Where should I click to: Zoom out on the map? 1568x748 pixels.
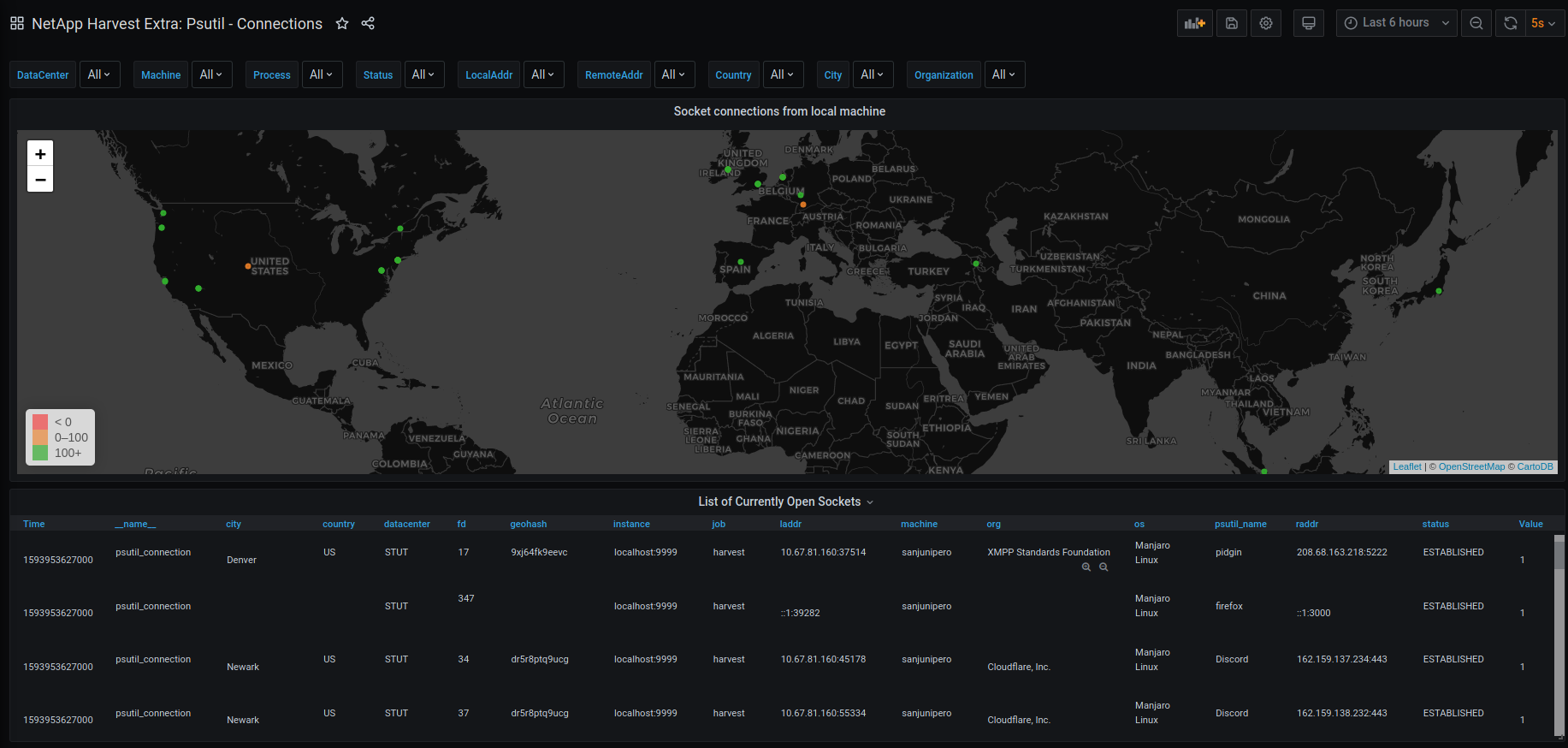[x=40, y=180]
